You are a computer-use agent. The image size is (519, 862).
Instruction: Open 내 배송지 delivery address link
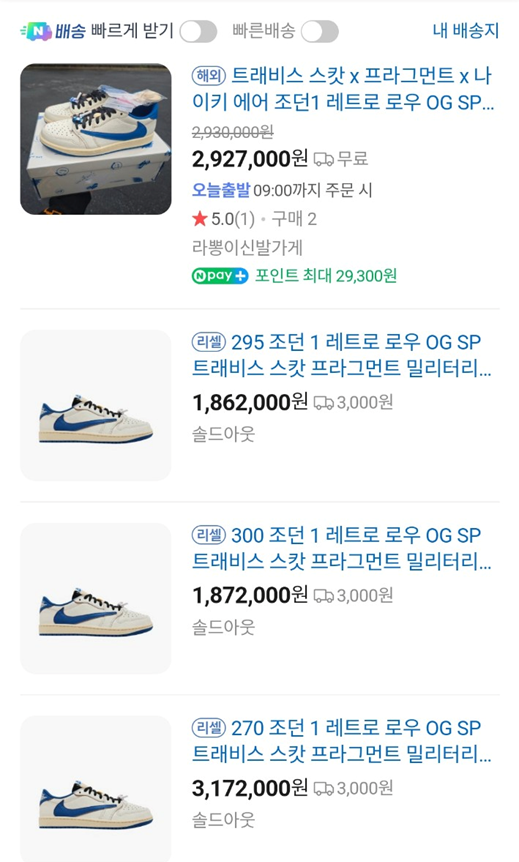click(466, 31)
